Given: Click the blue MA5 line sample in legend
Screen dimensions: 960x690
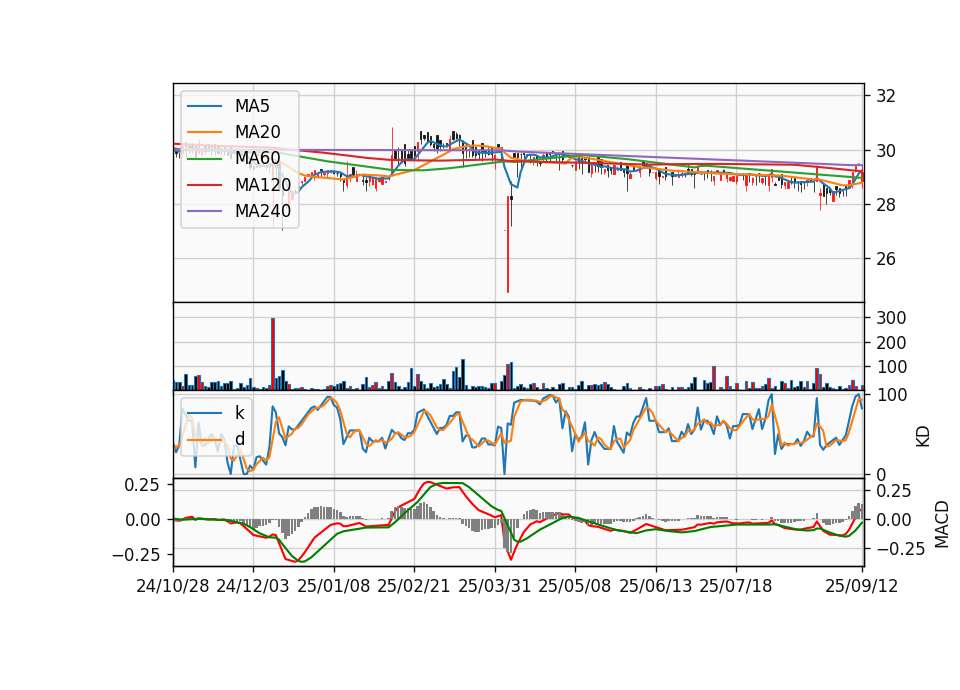Looking at the screenshot, I should click(204, 106).
